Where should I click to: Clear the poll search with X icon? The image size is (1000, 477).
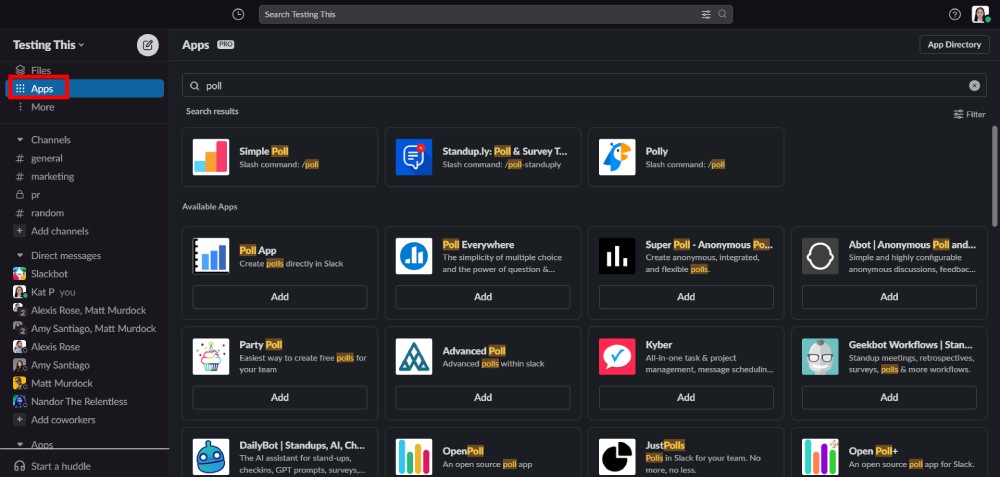tap(974, 85)
